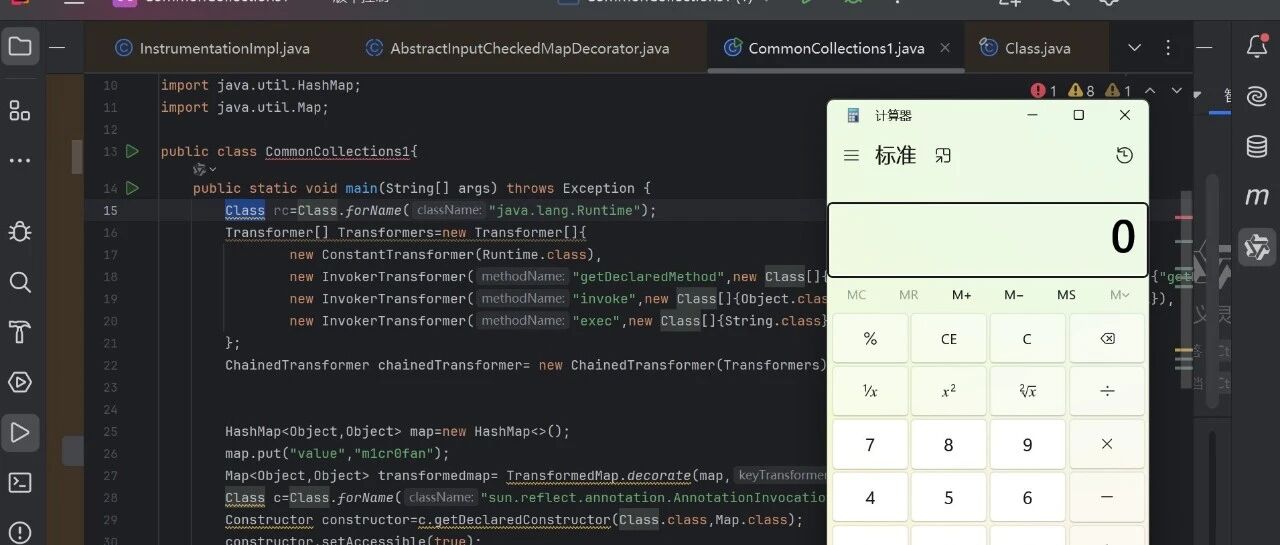Click Calculator digit 5 button
1280x545 pixels.
coord(949,496)
